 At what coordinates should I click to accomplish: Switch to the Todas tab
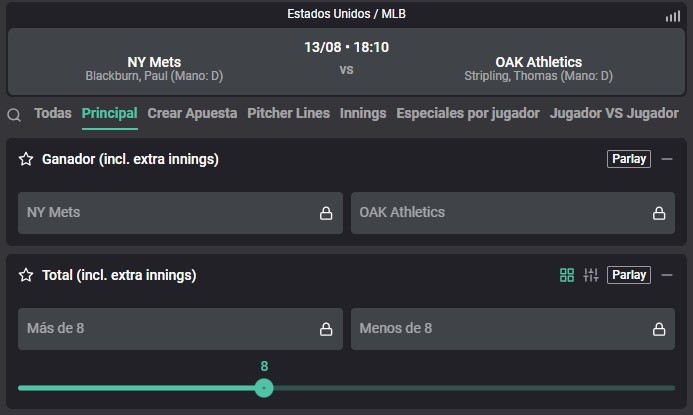(53, 113)
